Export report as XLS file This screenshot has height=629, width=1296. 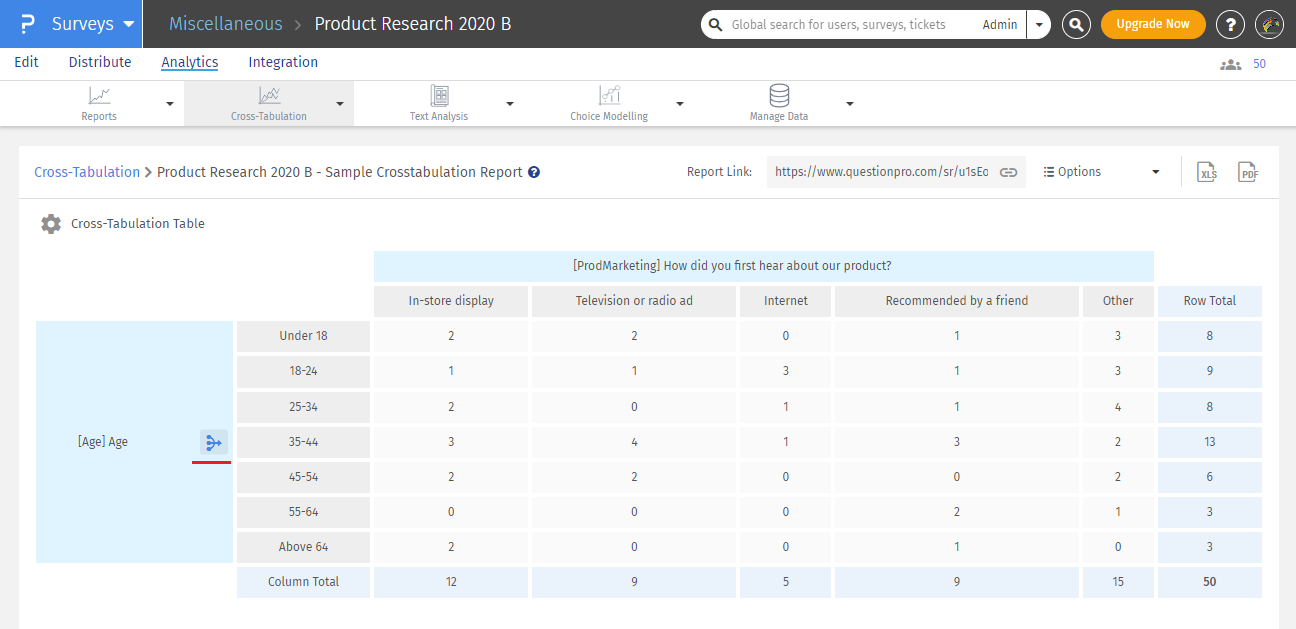click(x=1208, y=172)
